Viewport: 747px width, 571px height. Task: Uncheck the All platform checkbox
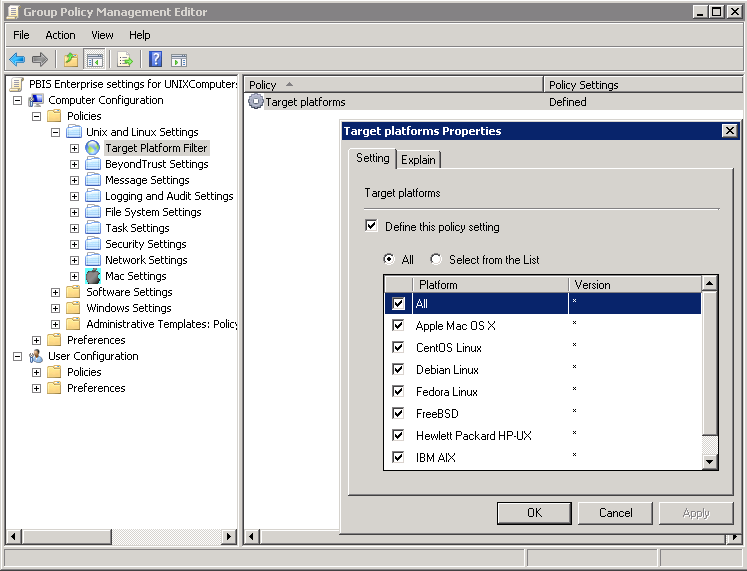398,303
